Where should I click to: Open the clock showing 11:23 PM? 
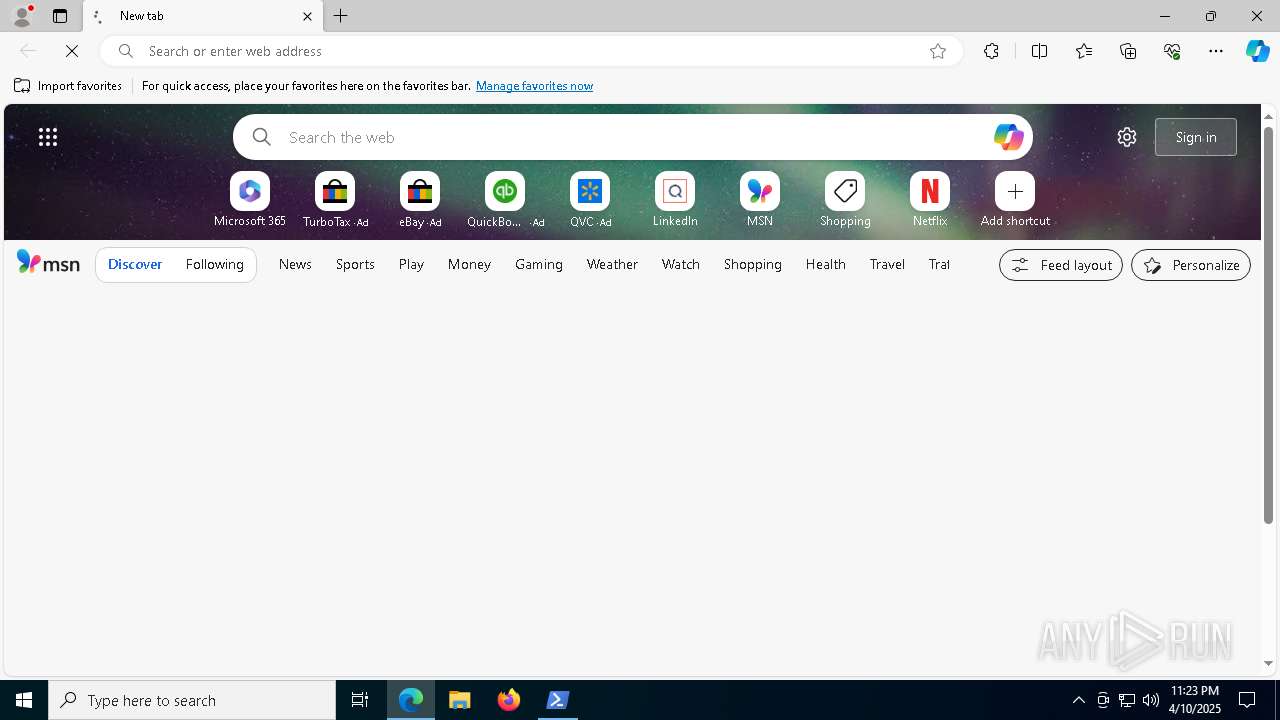pyautogui.click(x=1194, y=700)
